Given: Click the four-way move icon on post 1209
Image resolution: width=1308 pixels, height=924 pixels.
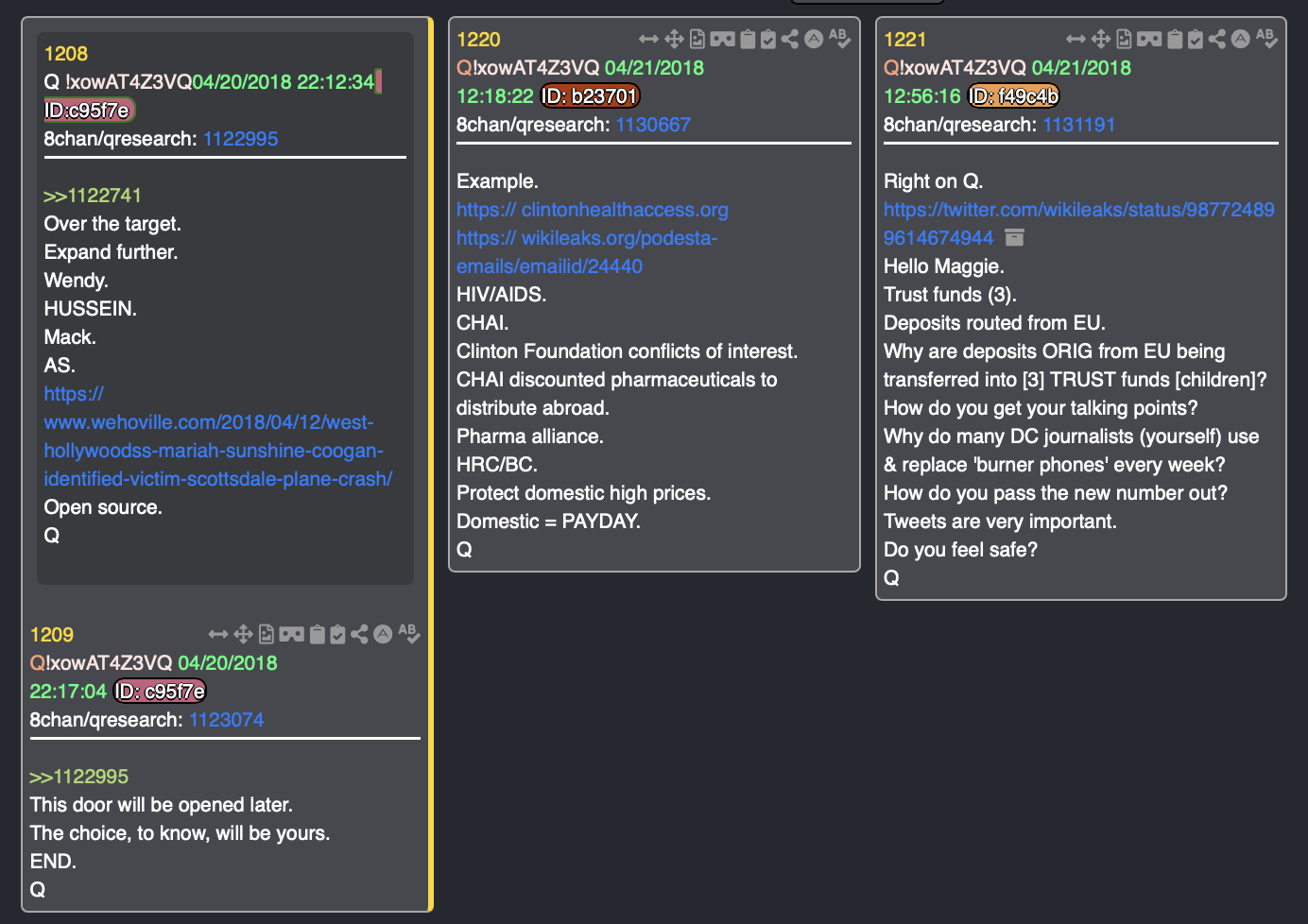Looking at the screenshot, I should [x=243, y=634].
